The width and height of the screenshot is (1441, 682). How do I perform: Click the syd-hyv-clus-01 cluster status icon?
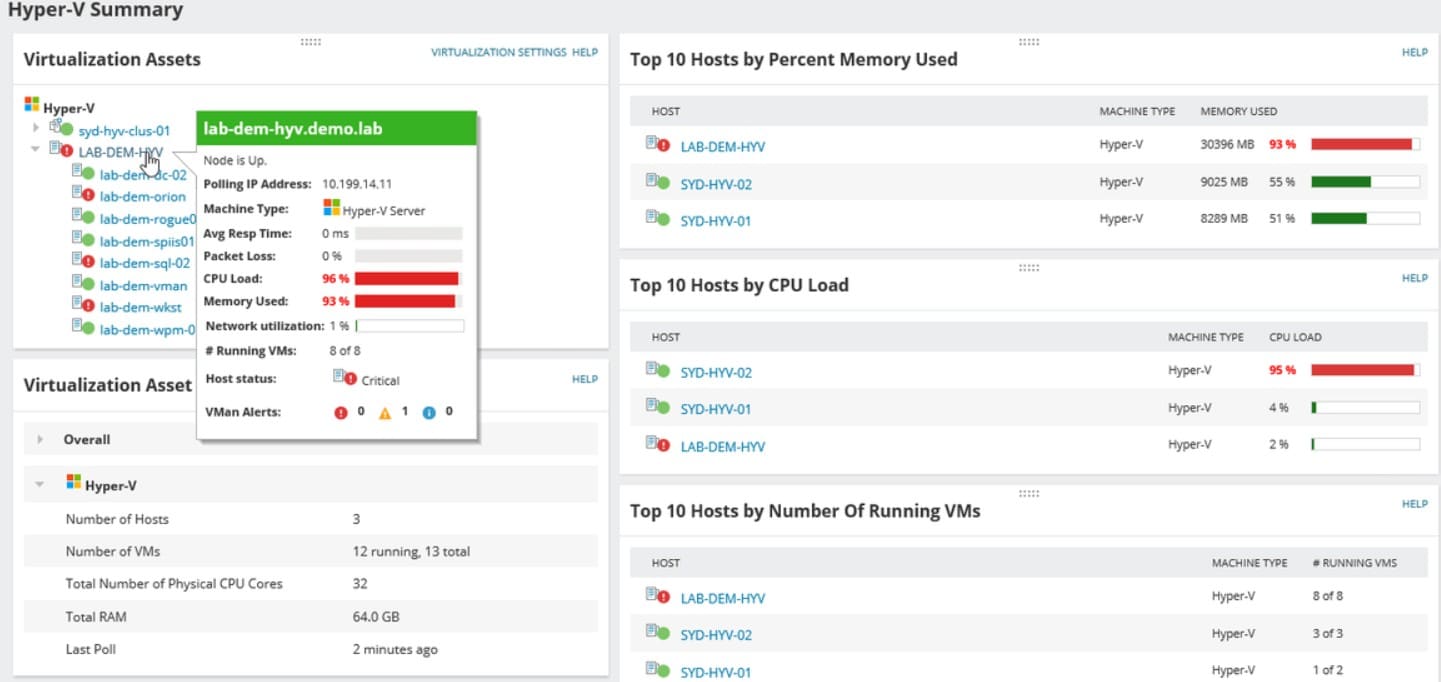(x=61, y=127)
